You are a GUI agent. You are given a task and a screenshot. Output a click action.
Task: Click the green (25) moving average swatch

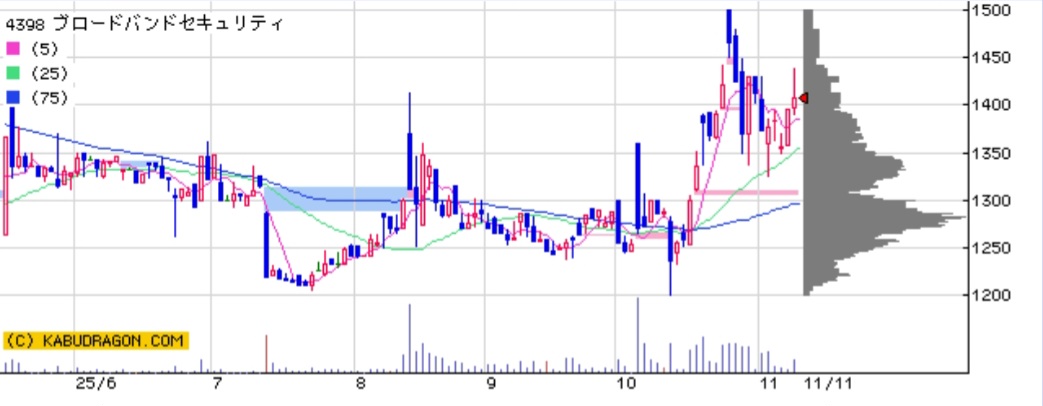click(x=13, y=73)
